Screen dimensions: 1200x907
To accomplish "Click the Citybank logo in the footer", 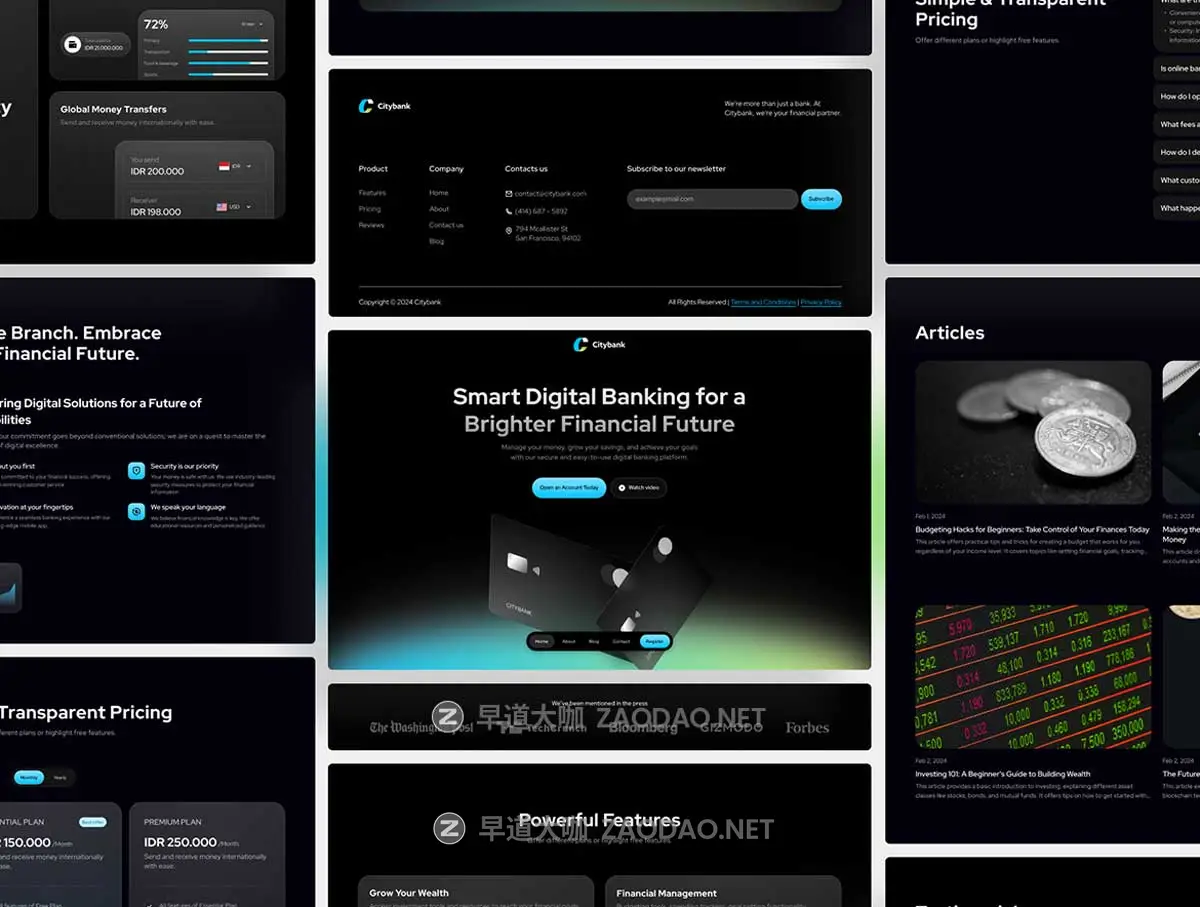I will [x=385, y=105].
